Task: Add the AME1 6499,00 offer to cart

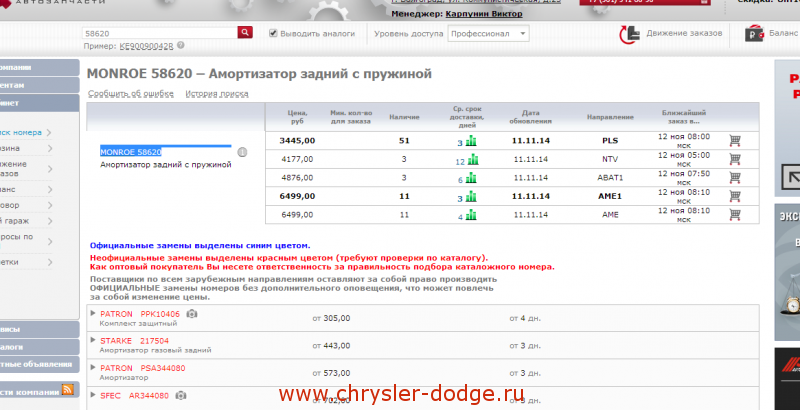Action: point(735,196)
